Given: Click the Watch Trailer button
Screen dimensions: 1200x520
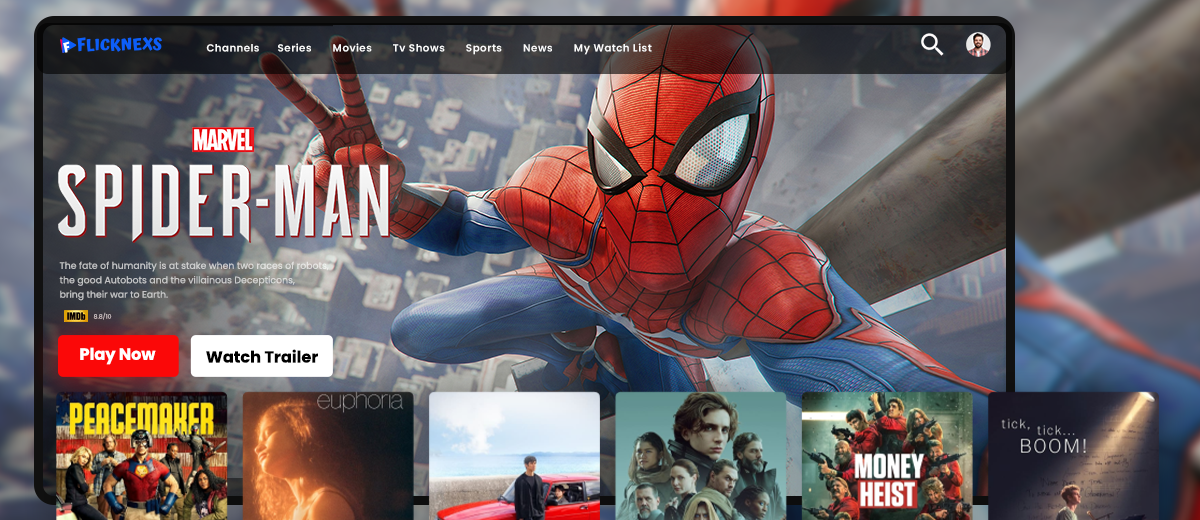Looking at the screenshot, I should pyautogui.click(x=261, y=357).
